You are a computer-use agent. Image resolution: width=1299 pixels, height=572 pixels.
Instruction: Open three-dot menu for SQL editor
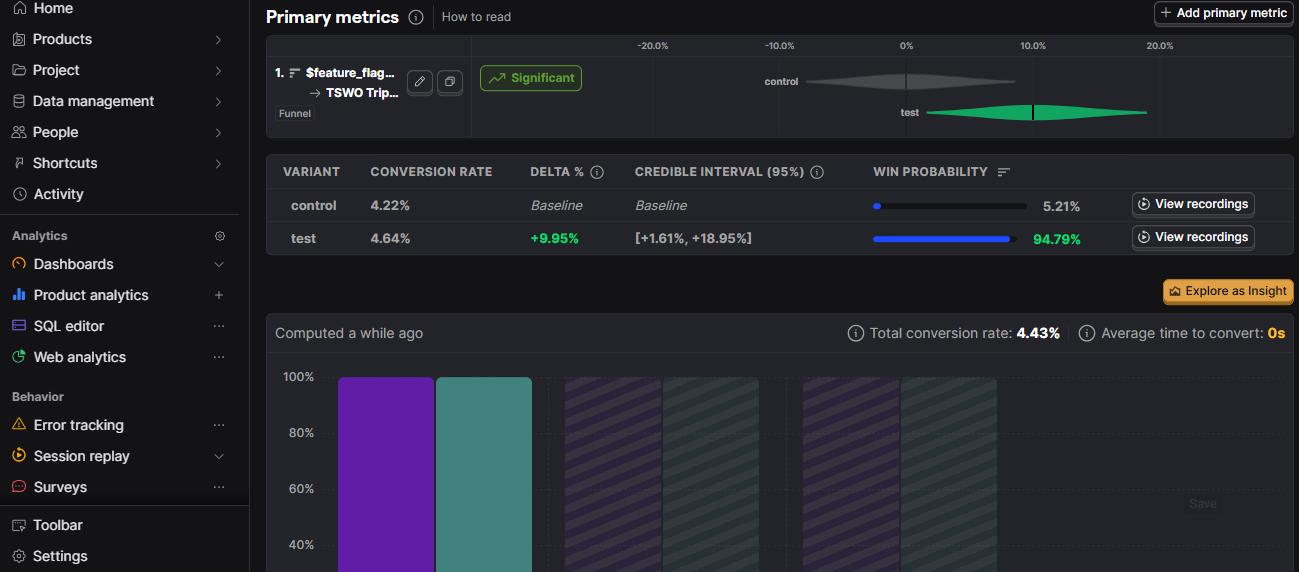[x=219, y=326]
